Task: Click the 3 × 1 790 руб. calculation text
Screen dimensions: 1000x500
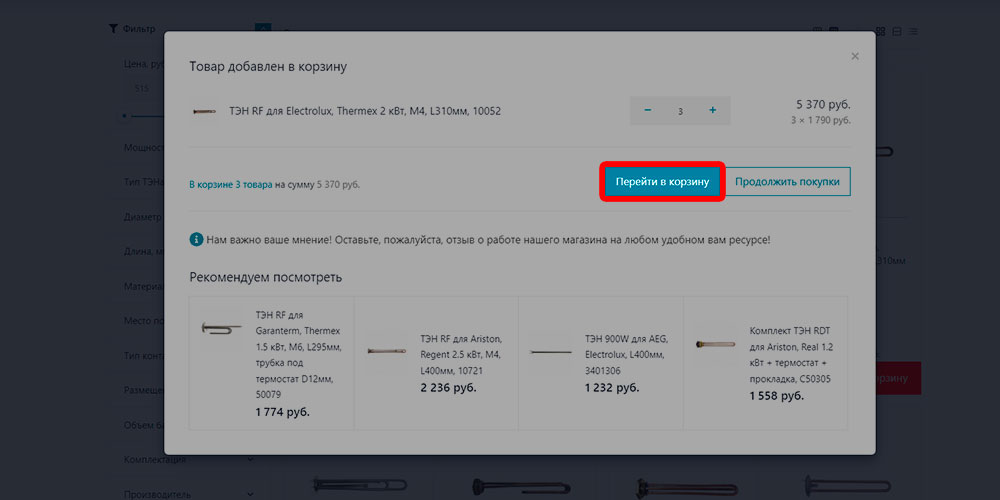Action: (x=820, y=120)
